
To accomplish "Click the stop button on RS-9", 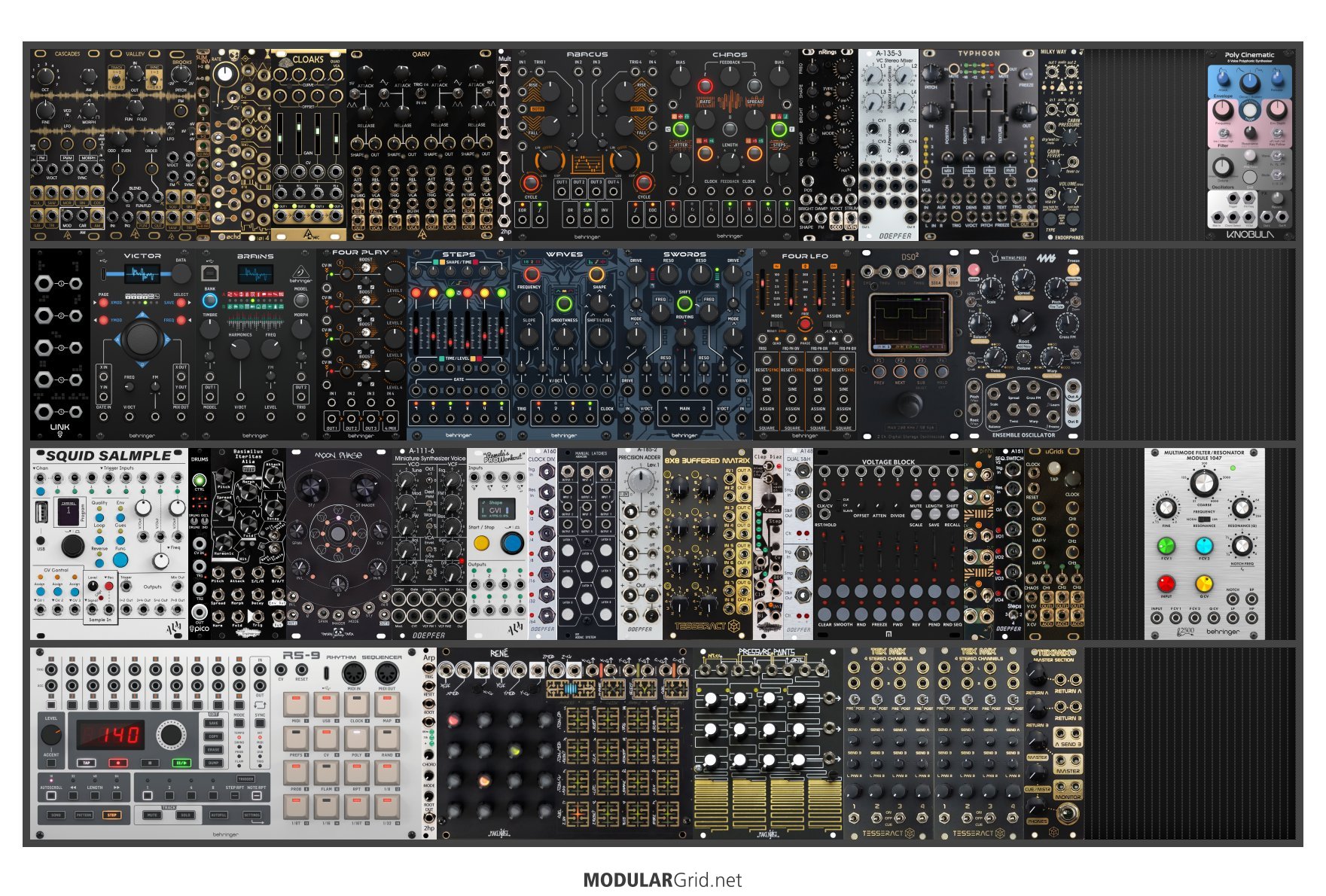I will point(150,763).
